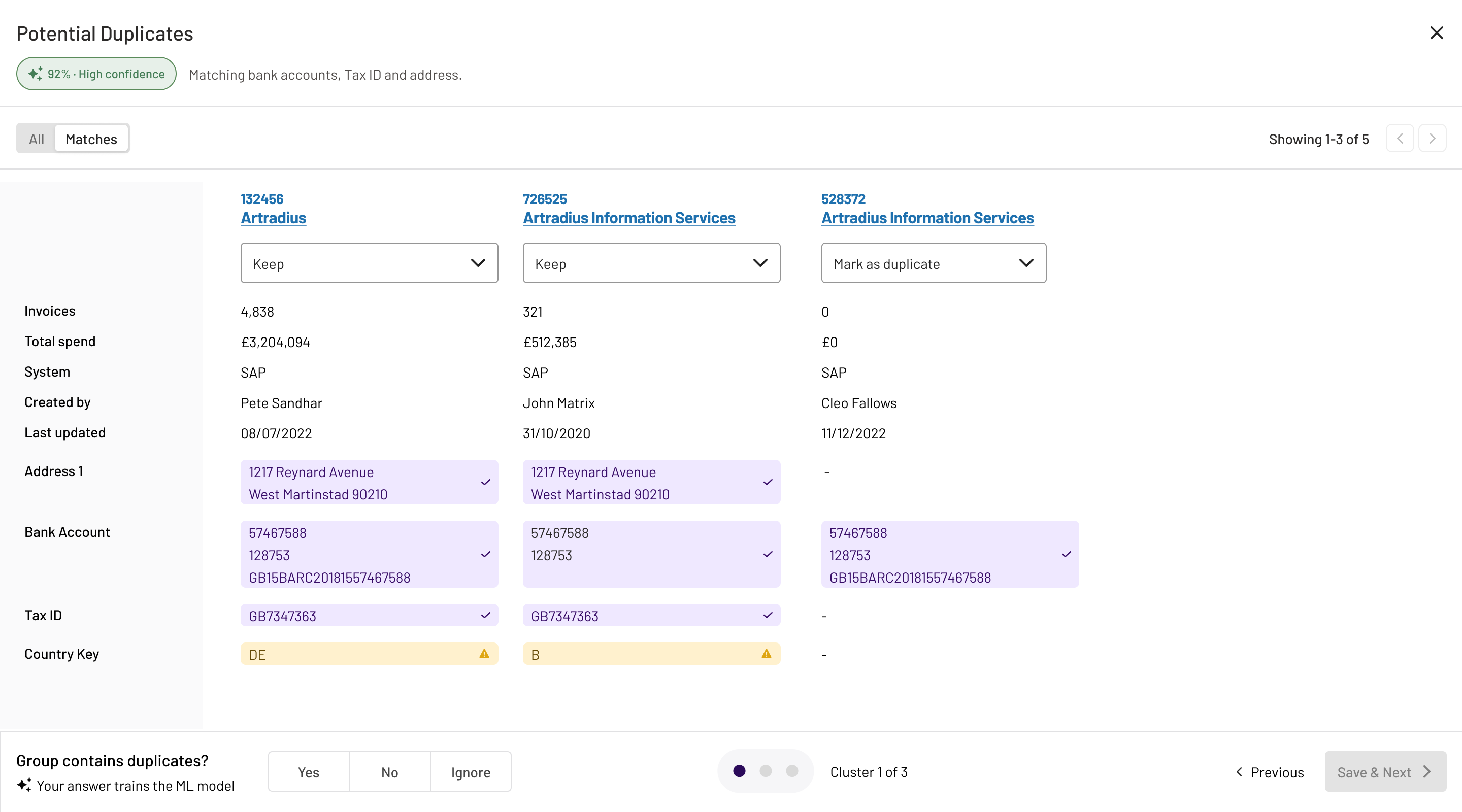1462x812 pixels.
Task: Click created by Cleo Fallows
Action: (x=859, y=403)
